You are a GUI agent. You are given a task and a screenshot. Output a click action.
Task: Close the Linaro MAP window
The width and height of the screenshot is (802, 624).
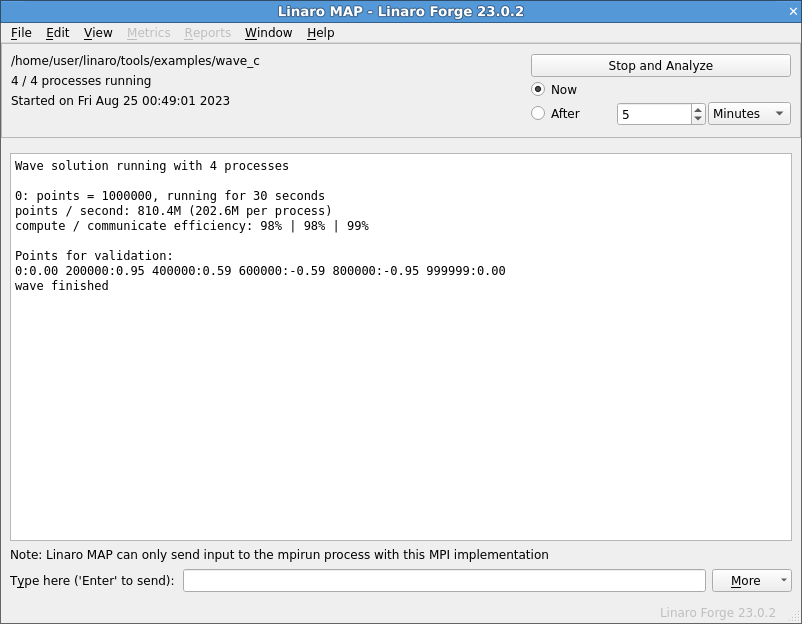pos(793,11)
